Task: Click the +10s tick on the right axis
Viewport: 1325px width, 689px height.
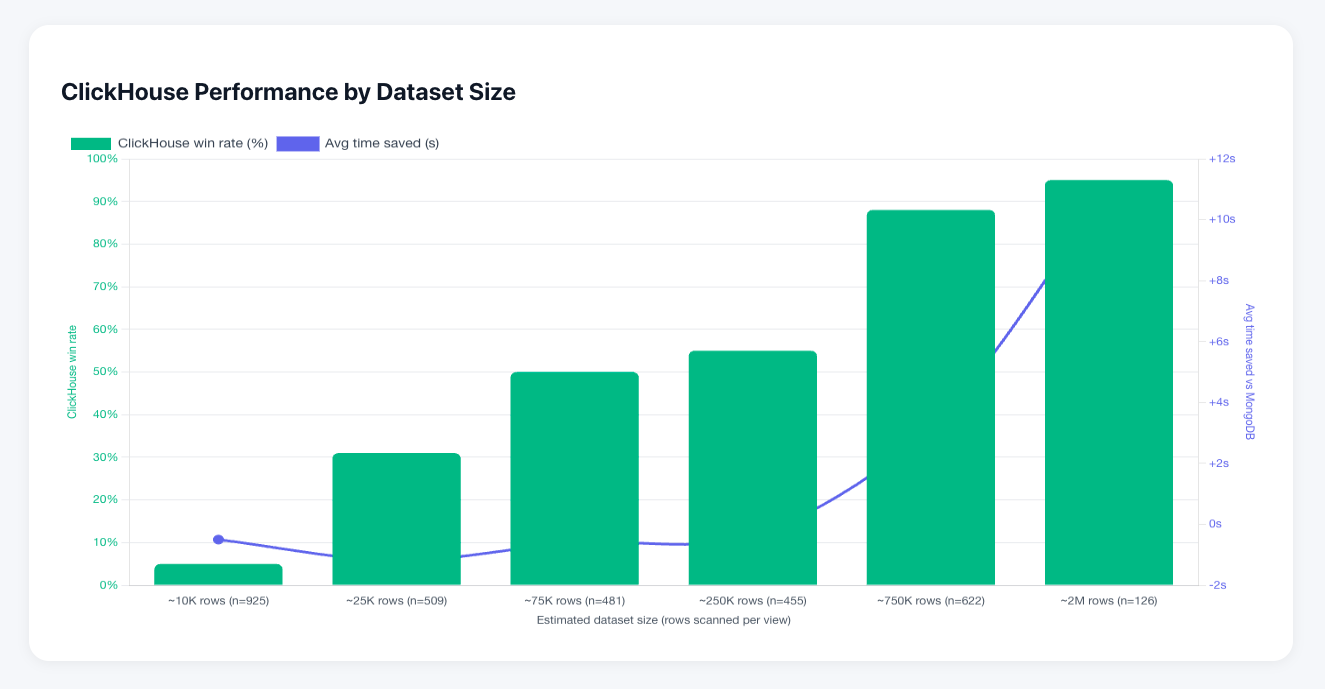Action: [x=1222, y=219]
